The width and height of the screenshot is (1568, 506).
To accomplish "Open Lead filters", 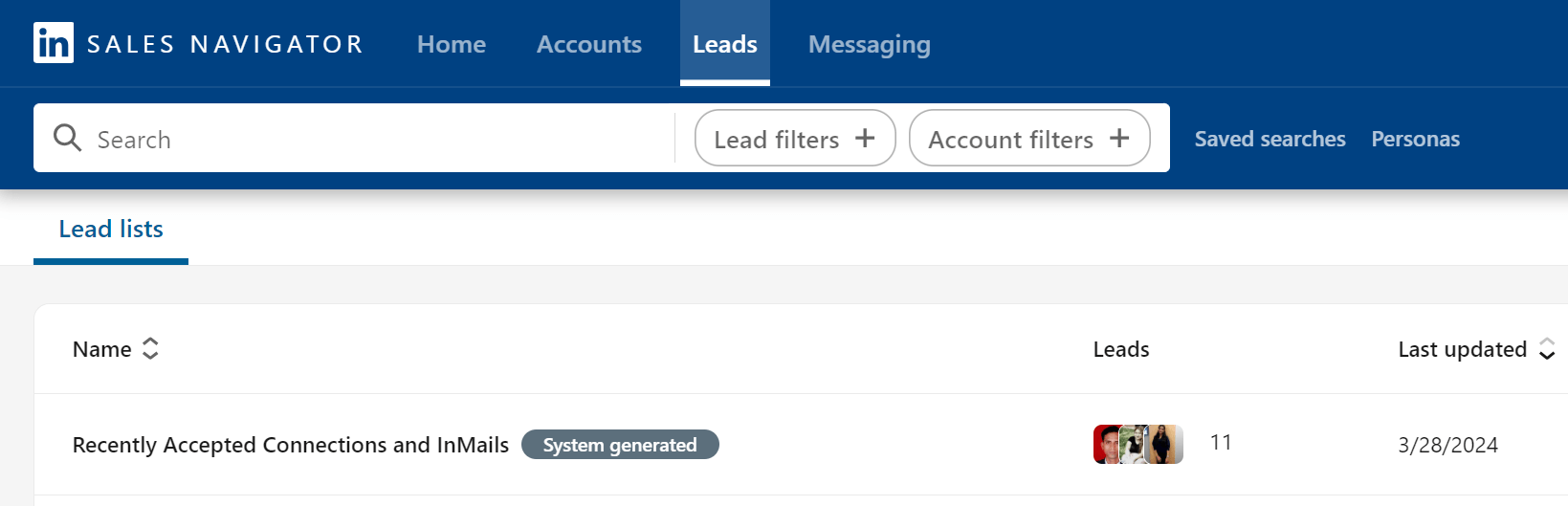I will tap(795, 139).
